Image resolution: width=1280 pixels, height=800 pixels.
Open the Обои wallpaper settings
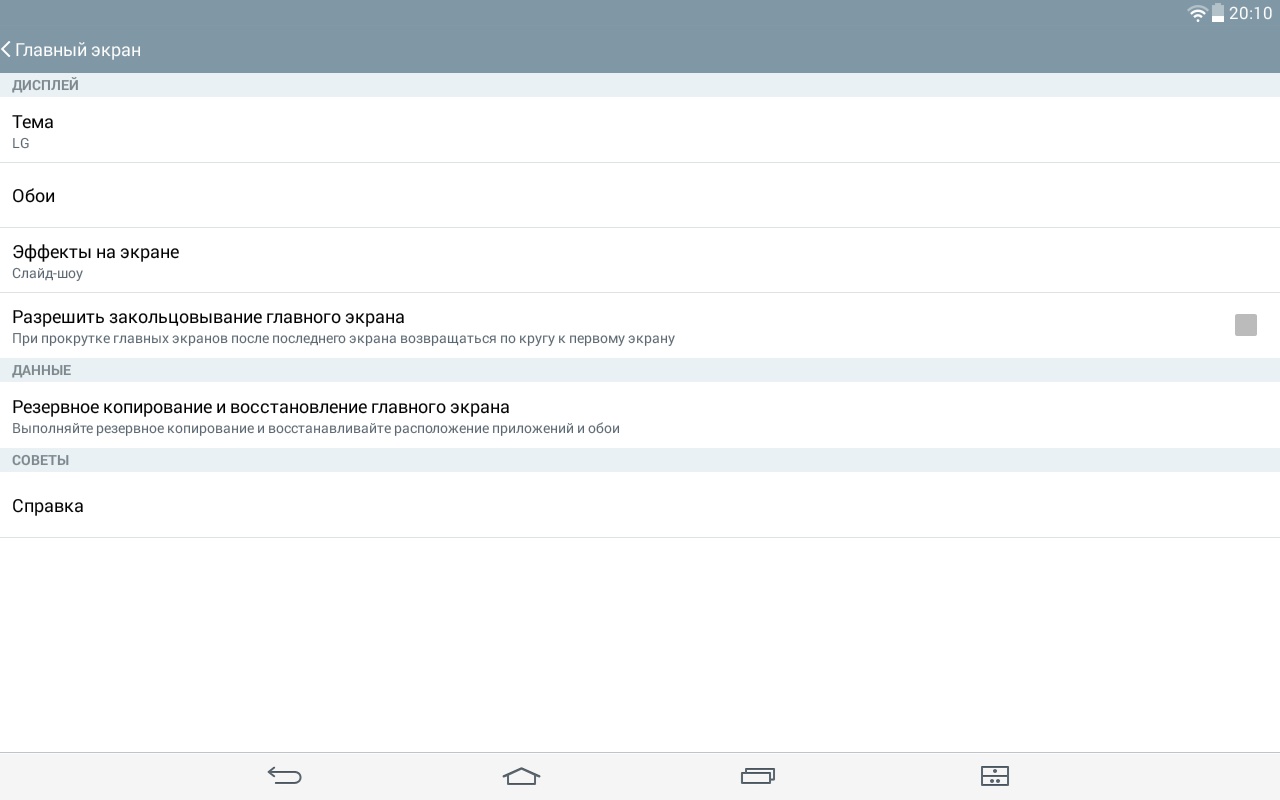pos(34,196)
